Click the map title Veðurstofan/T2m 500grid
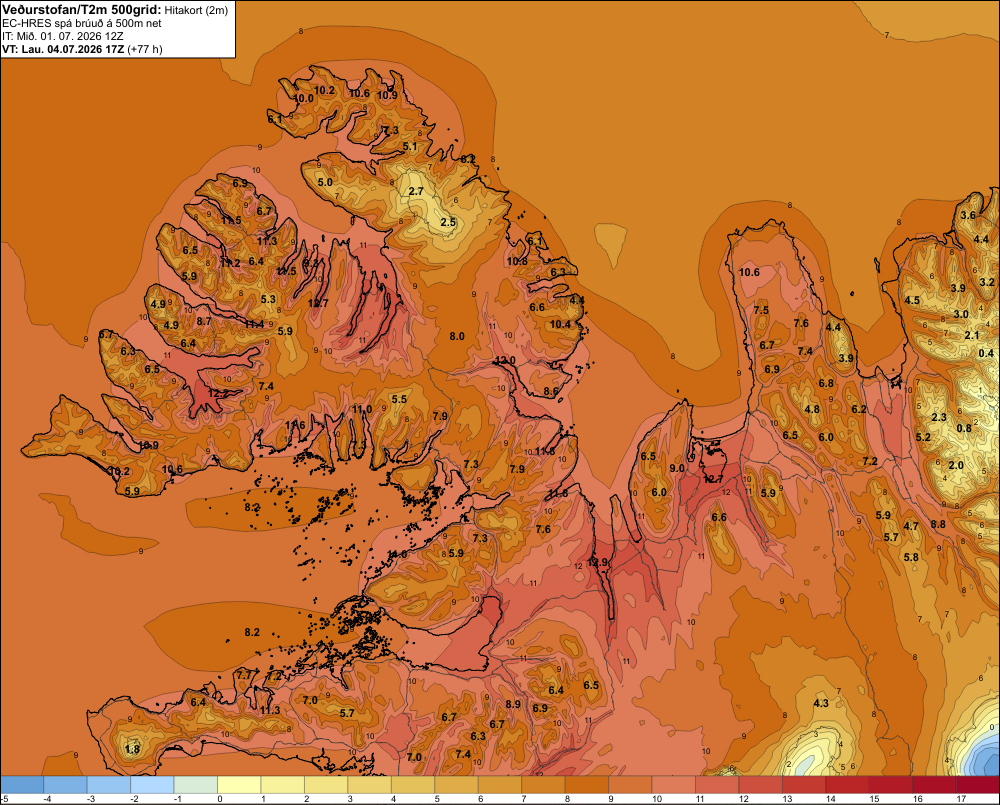This screenshot has width=1000, height=805. click(x=82, y=10)
